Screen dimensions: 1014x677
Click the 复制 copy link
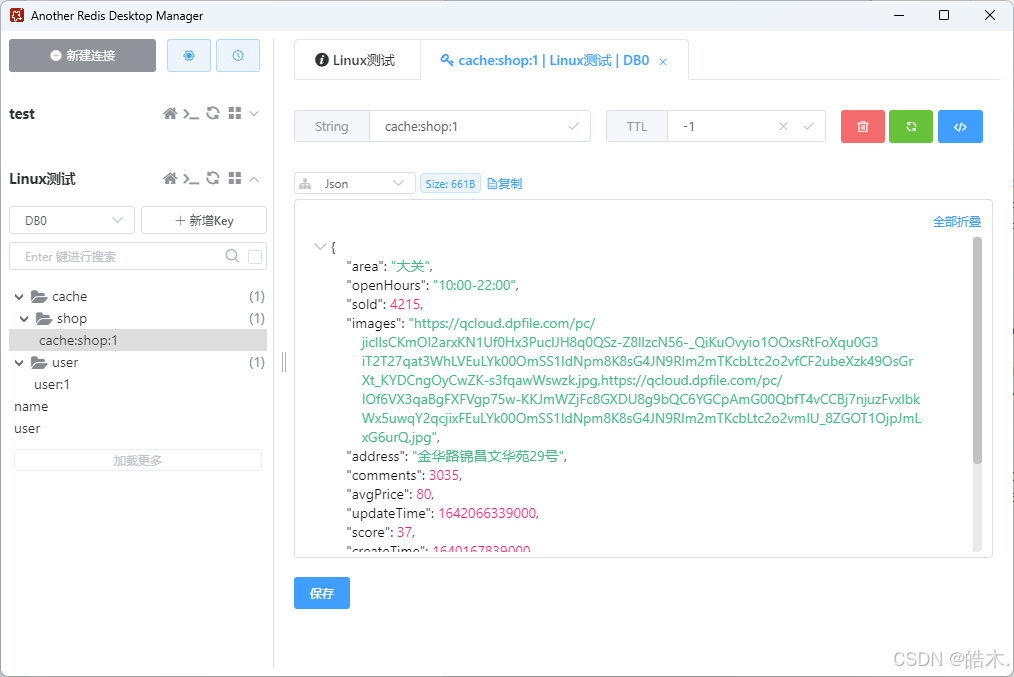click(504, 184)
